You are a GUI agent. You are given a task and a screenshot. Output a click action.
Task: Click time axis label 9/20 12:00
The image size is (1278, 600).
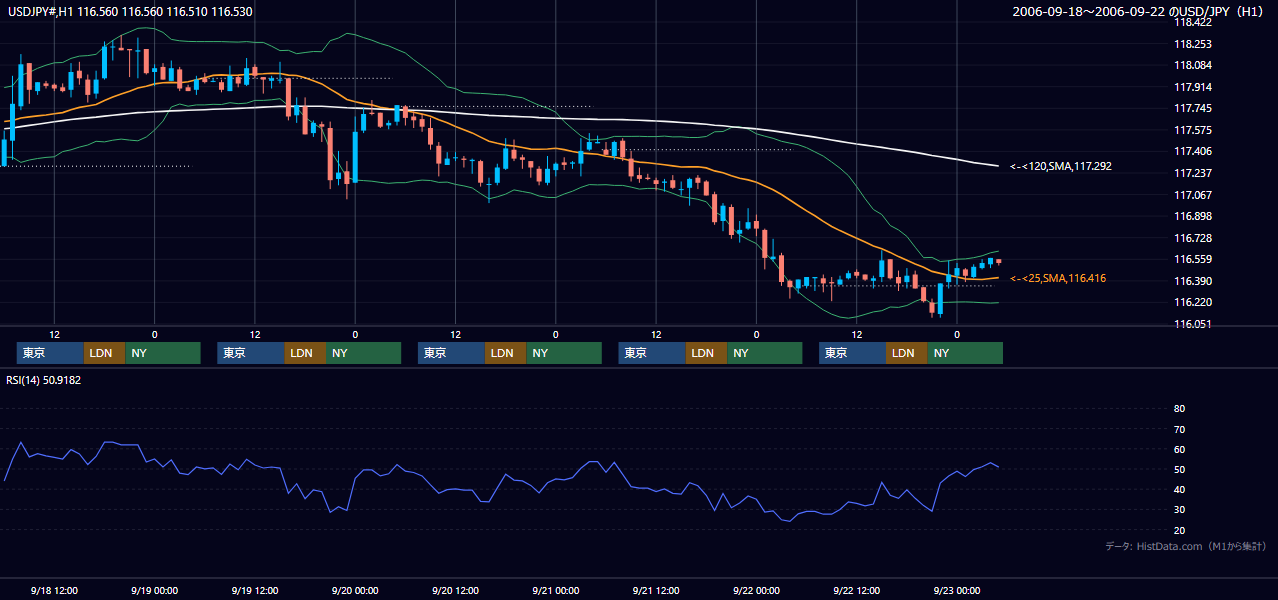coord(455,590)
